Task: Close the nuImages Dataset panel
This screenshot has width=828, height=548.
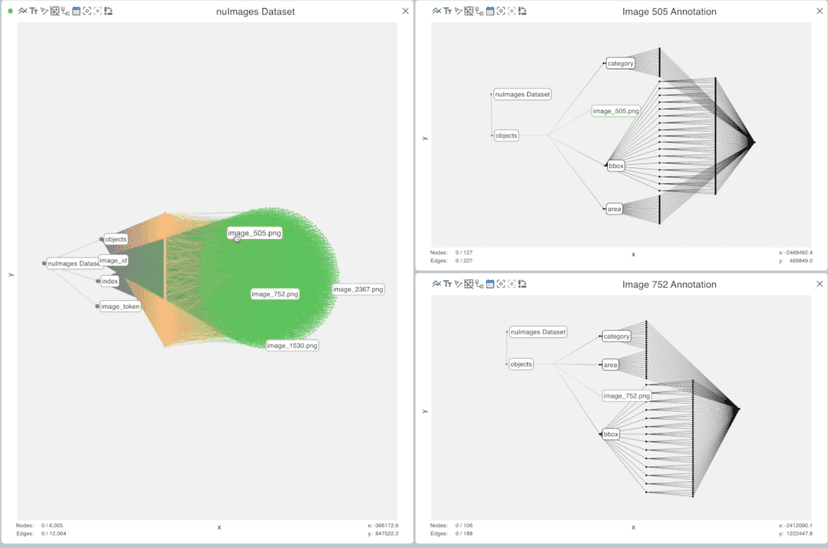Action: tap(405, 11)
